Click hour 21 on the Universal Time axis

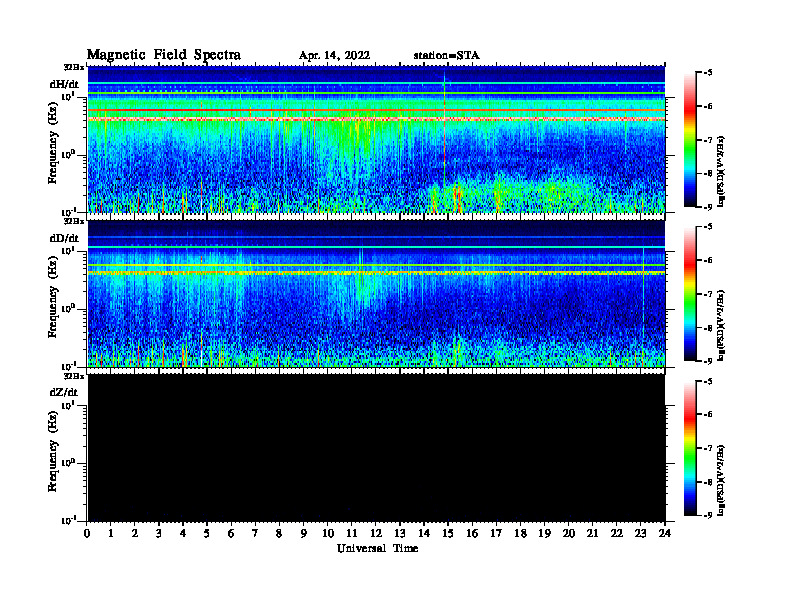click(x=592, y=534)
